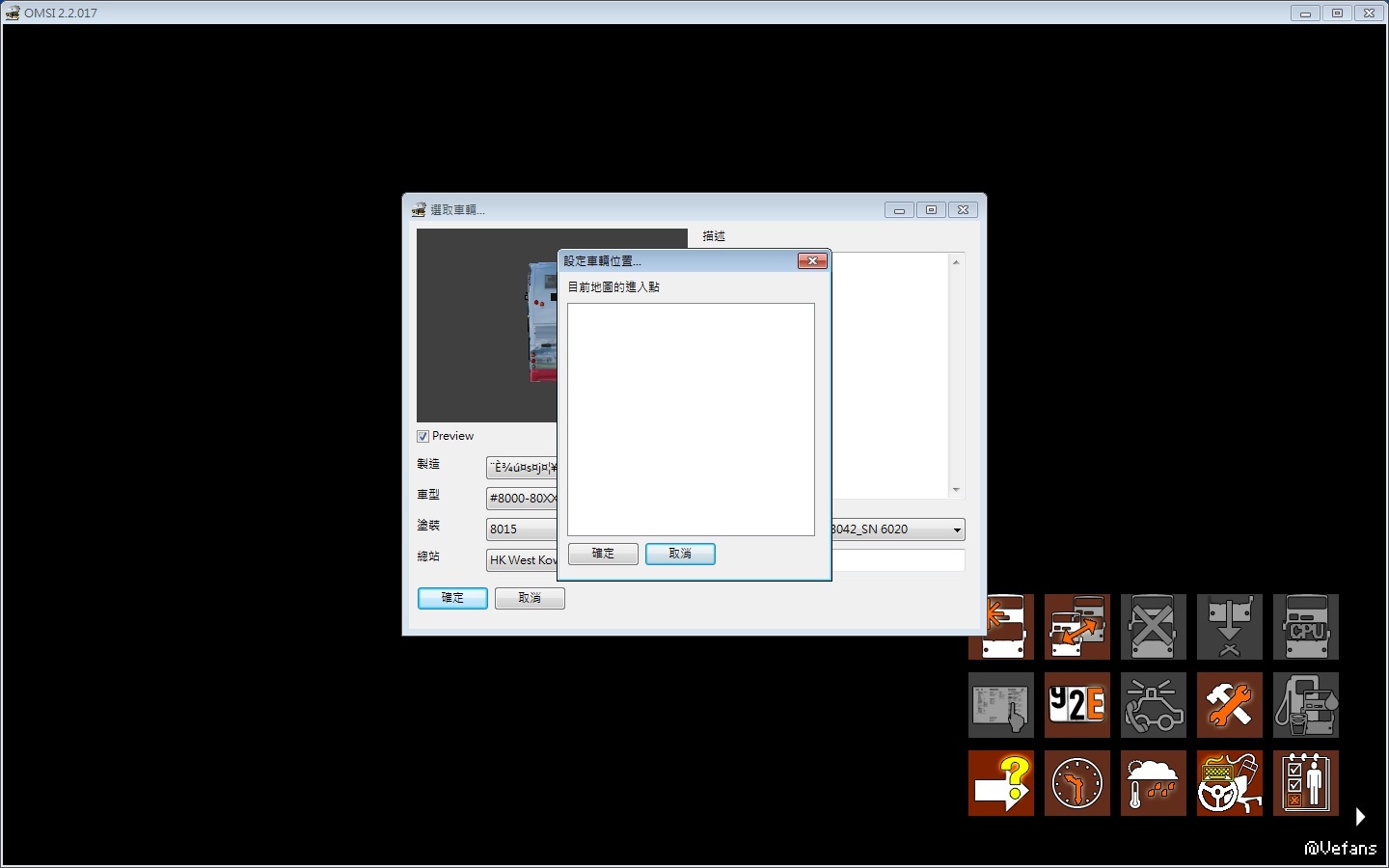Viewport: 1389px width, 868px height.
Task: Open the 製造 manufacturer dropdown
Action: point(522,468)
